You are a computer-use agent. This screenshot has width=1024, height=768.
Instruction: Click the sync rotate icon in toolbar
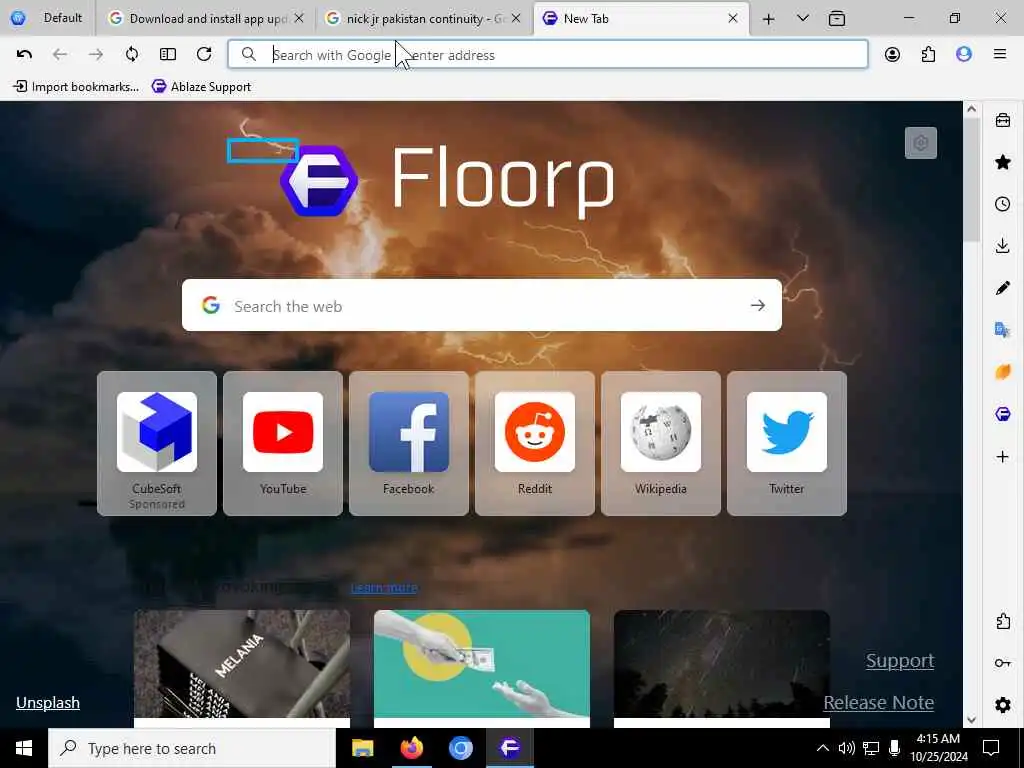132,54
